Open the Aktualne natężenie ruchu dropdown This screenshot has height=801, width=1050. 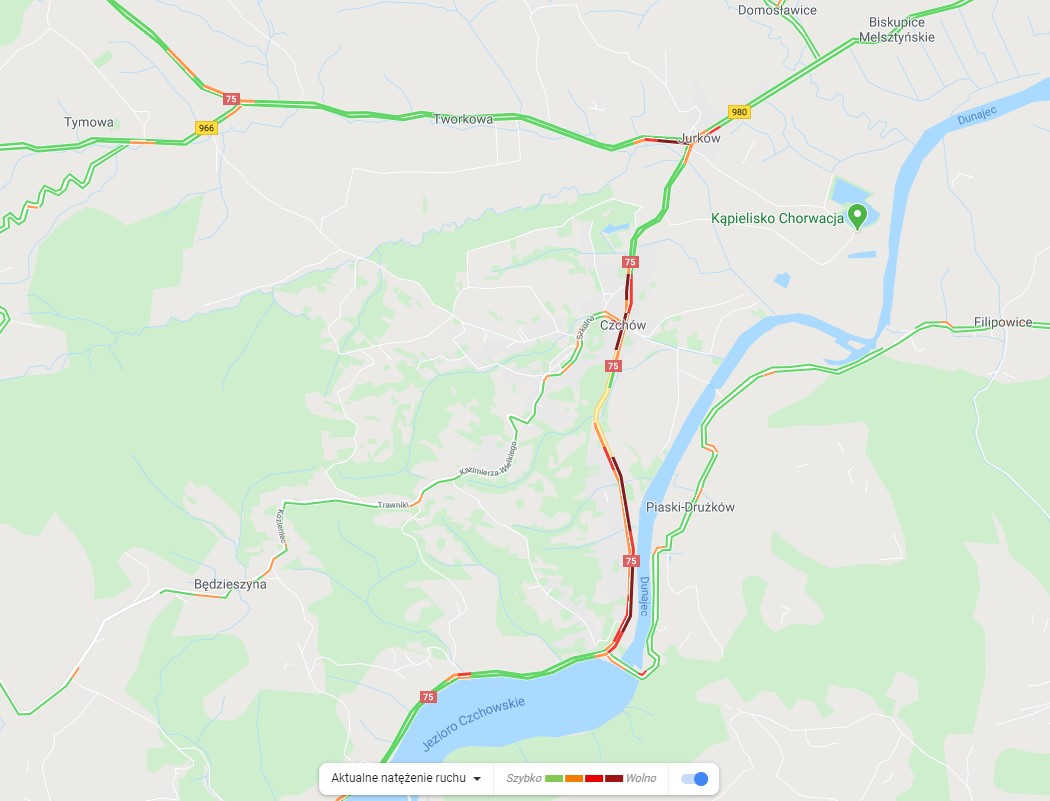[x=406, y=778]
